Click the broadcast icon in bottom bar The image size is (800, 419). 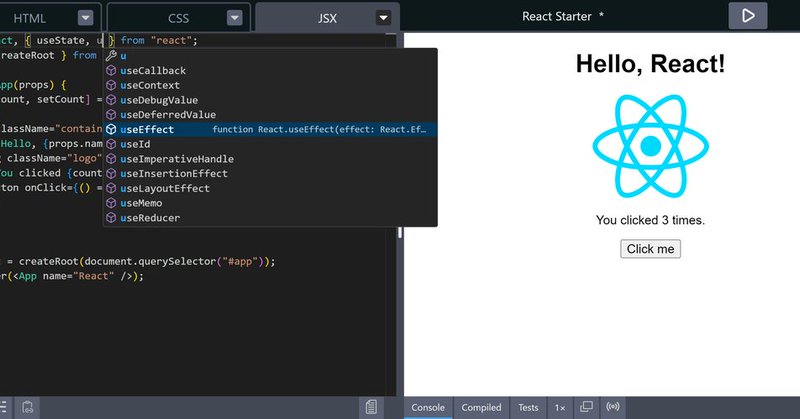tap(613, 407)
